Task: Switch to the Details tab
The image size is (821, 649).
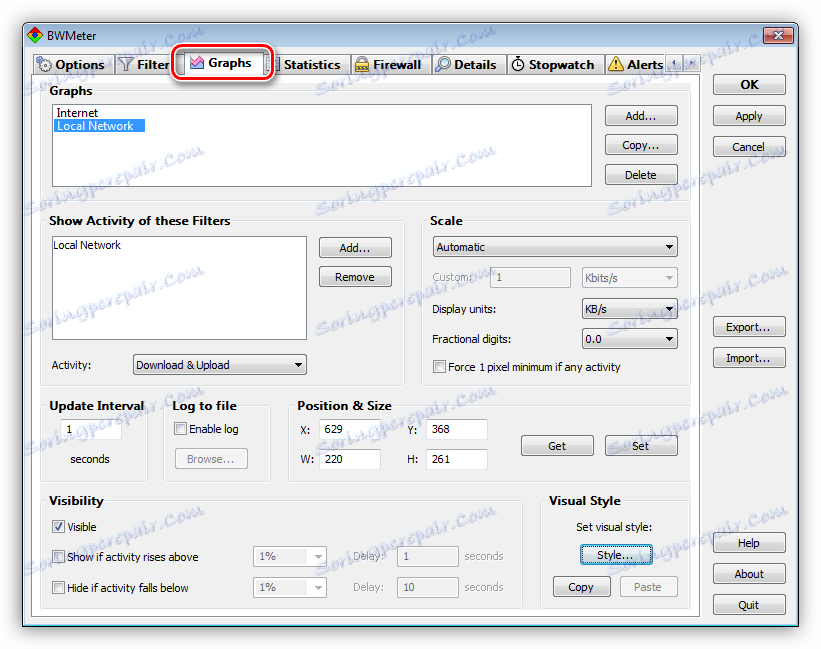Action: (470, 65)
